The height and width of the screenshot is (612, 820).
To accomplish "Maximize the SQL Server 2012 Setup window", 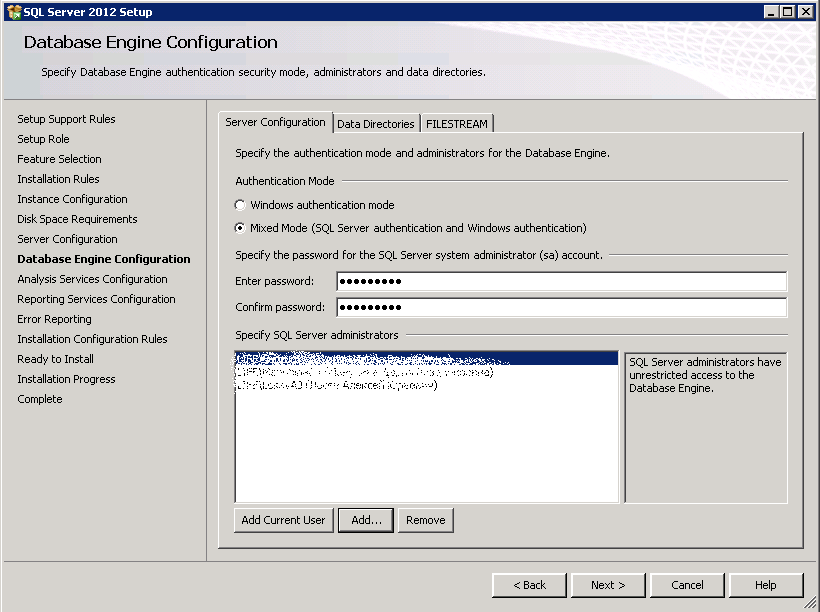I will click(788, 12).
